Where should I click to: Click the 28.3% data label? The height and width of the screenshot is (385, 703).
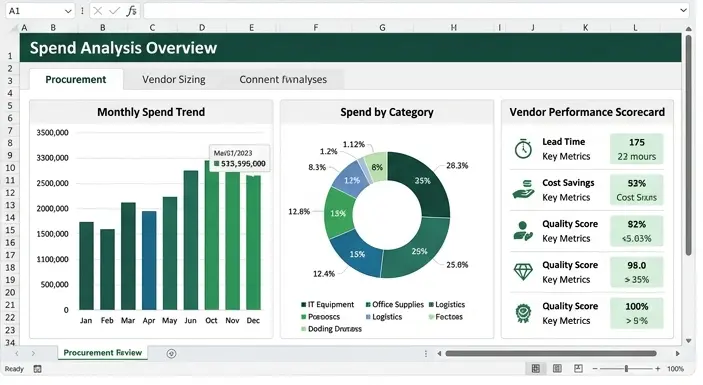pos(457,166)
